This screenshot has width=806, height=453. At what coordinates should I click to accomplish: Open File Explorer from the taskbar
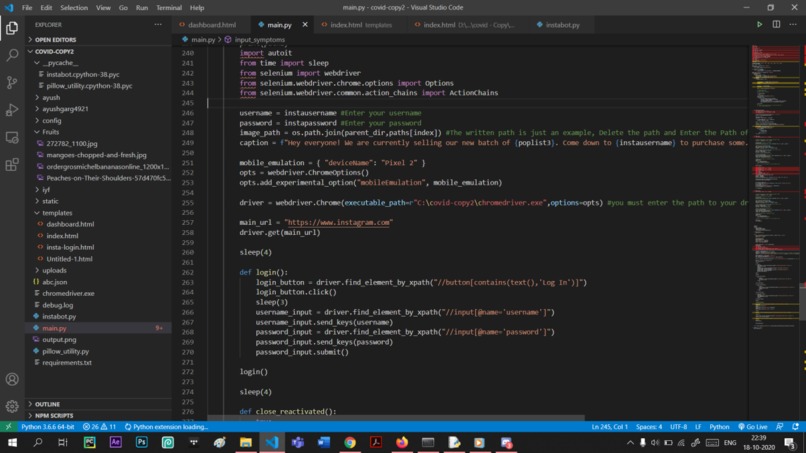click(x=246, y=443)
